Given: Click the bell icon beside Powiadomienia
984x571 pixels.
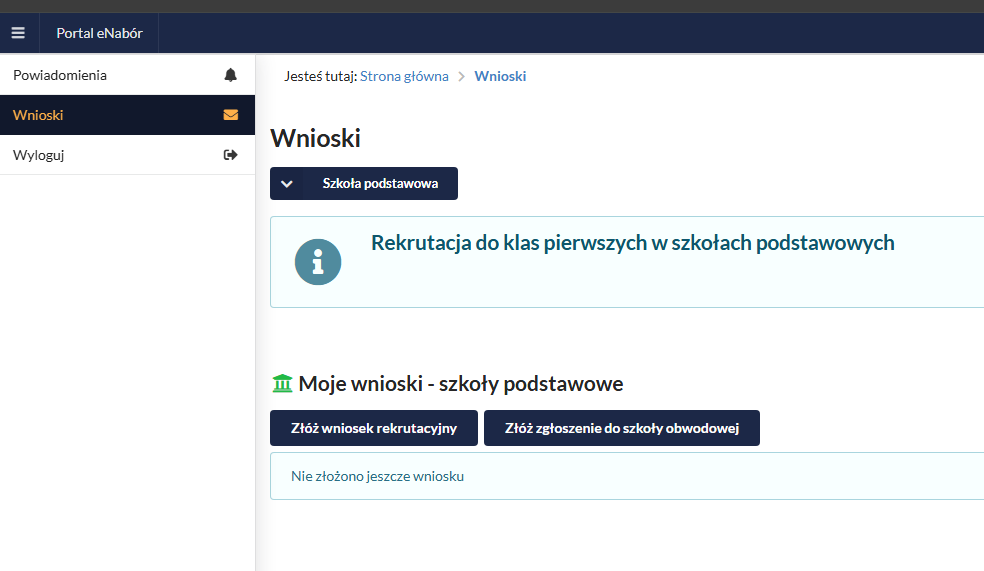Looking at the screenshot, I should point(231,75).
